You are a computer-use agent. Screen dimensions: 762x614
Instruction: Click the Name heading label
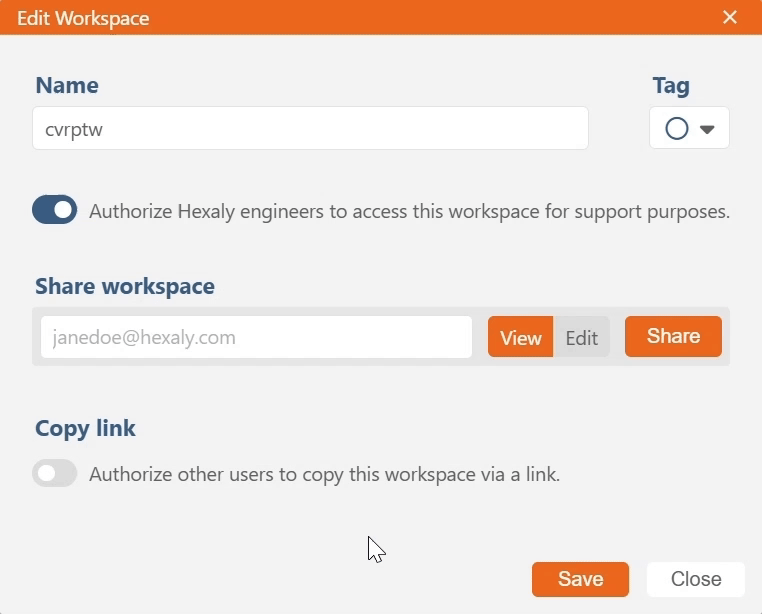click(x=67, y=86)
